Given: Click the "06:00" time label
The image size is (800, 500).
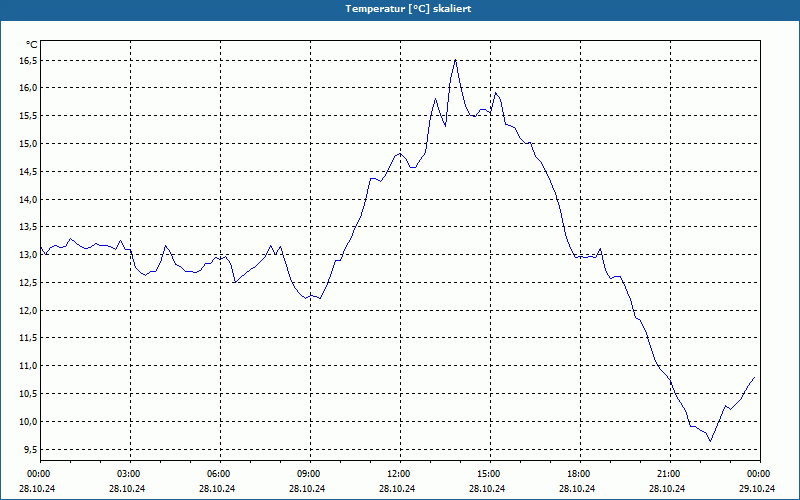Looking at the screenshot, I should [220, 474].
